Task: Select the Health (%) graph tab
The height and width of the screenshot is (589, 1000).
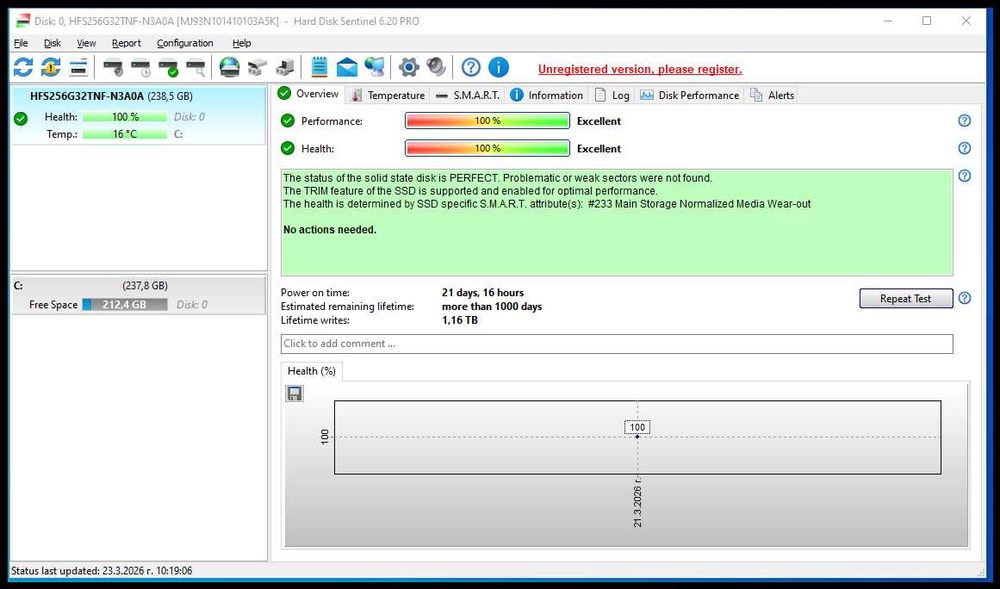Action: click(312, 371)
